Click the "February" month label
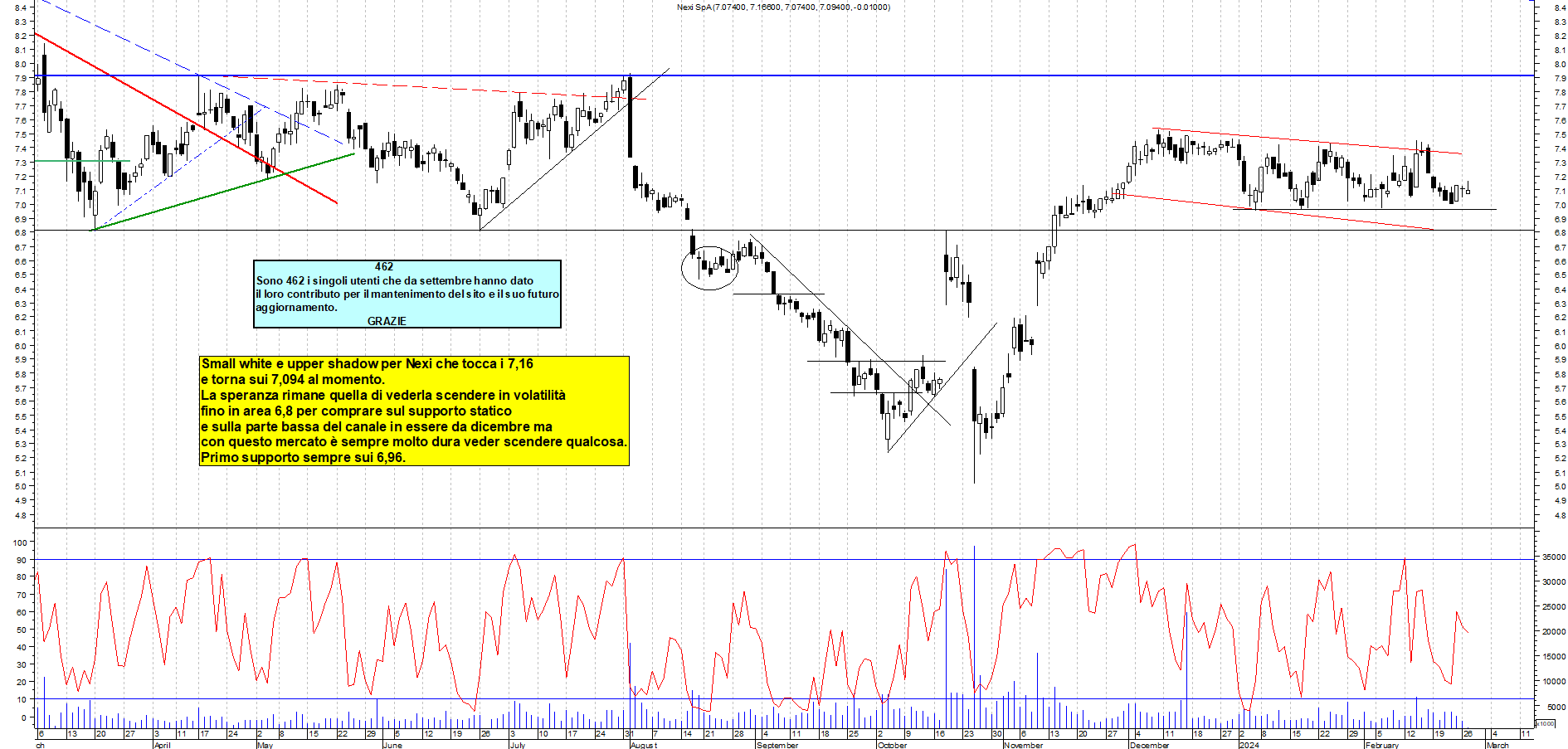 click(x=1381, y=745)
